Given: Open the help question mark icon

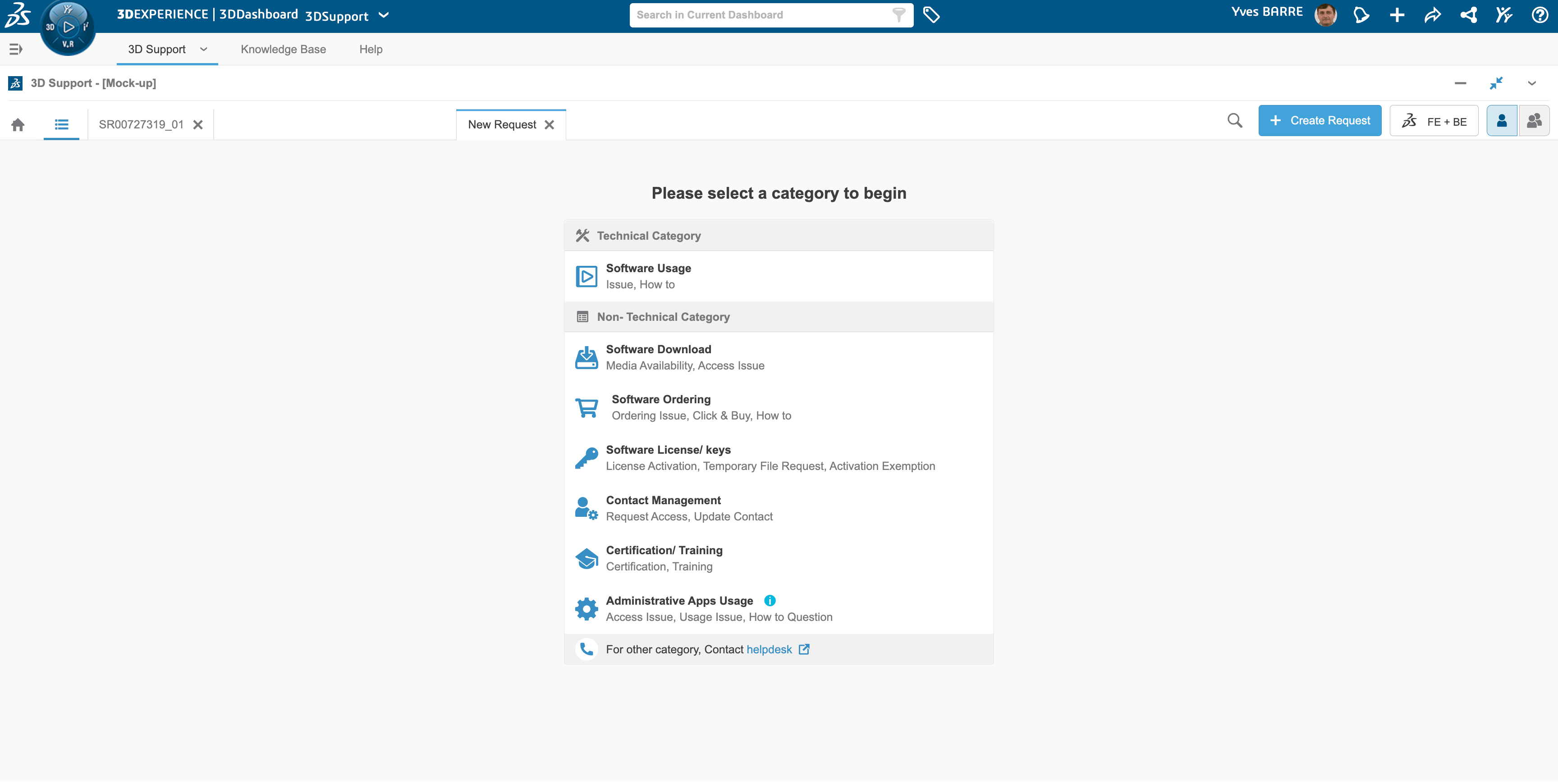Looking at the screenshot, I should point(1539,15).
